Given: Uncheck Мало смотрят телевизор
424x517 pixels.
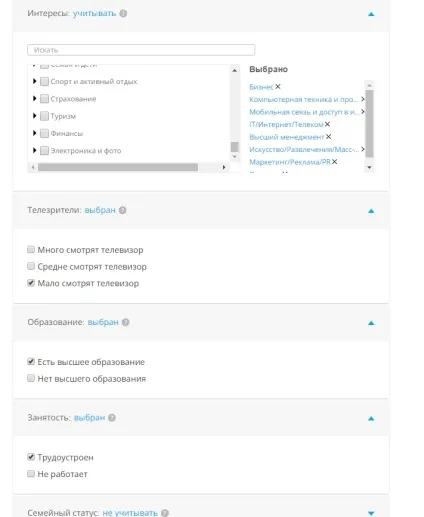Looking at the screenshot, I should [31, 283].
